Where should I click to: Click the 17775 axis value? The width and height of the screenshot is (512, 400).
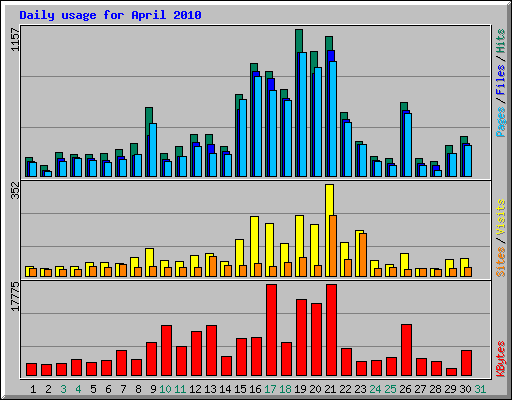pyautogui.click(x=15, y=297)
